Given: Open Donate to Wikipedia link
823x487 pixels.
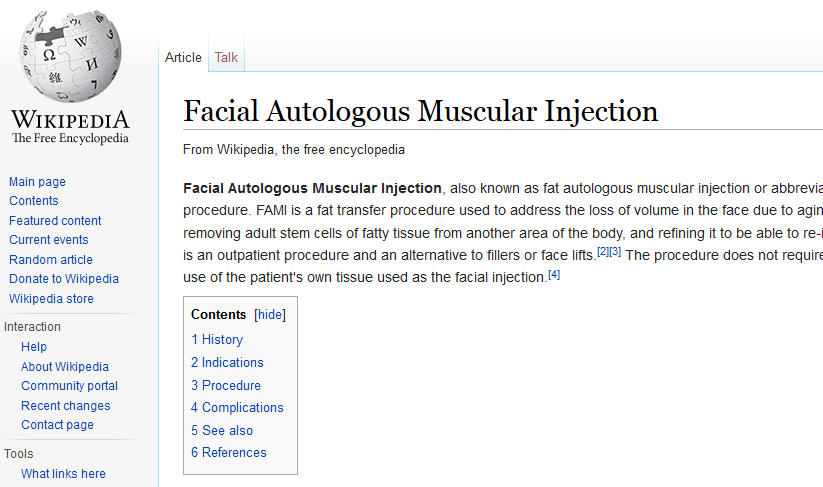Looking at the screenshot, I should click(x=64, y=279).
